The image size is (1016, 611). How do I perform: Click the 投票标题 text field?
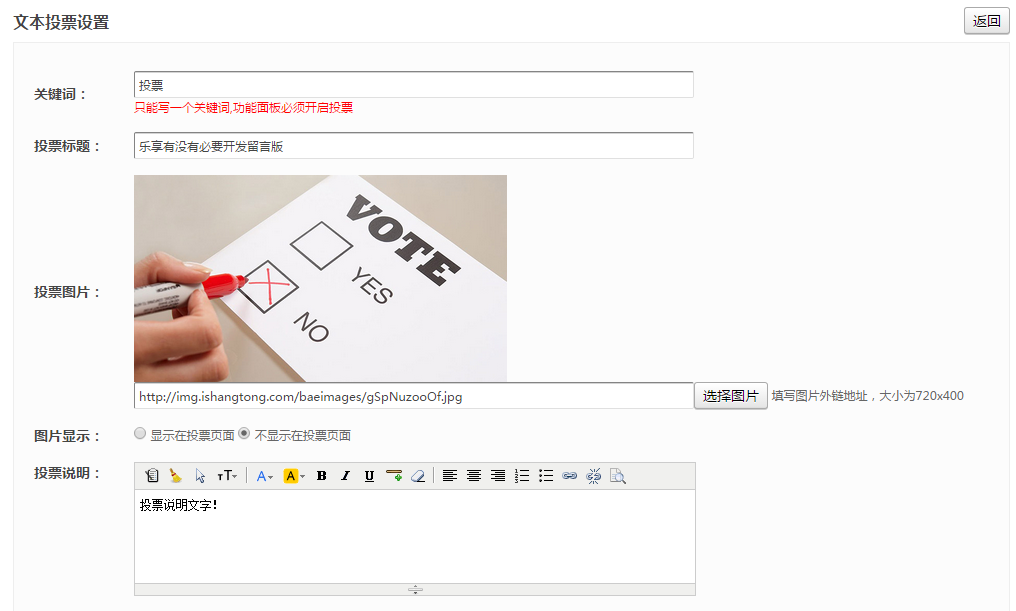413,146
